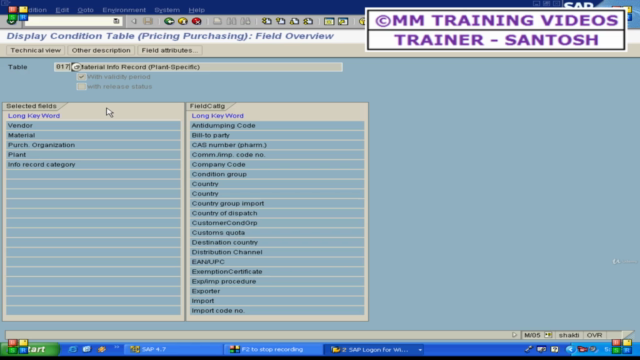640x360 pixels.
Task: Select ExemptionCertificate row
Action: tap(277, 271)
